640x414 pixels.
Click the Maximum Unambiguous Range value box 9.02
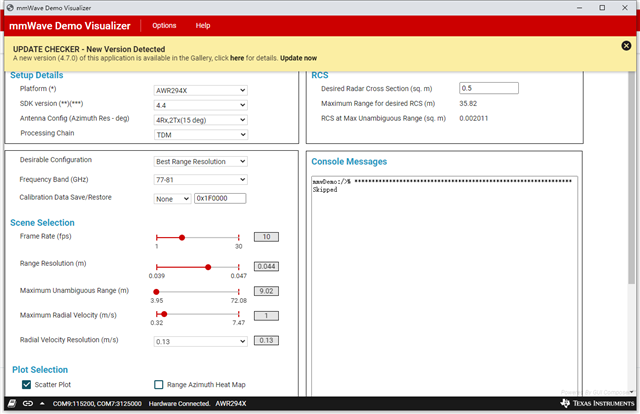267,291
